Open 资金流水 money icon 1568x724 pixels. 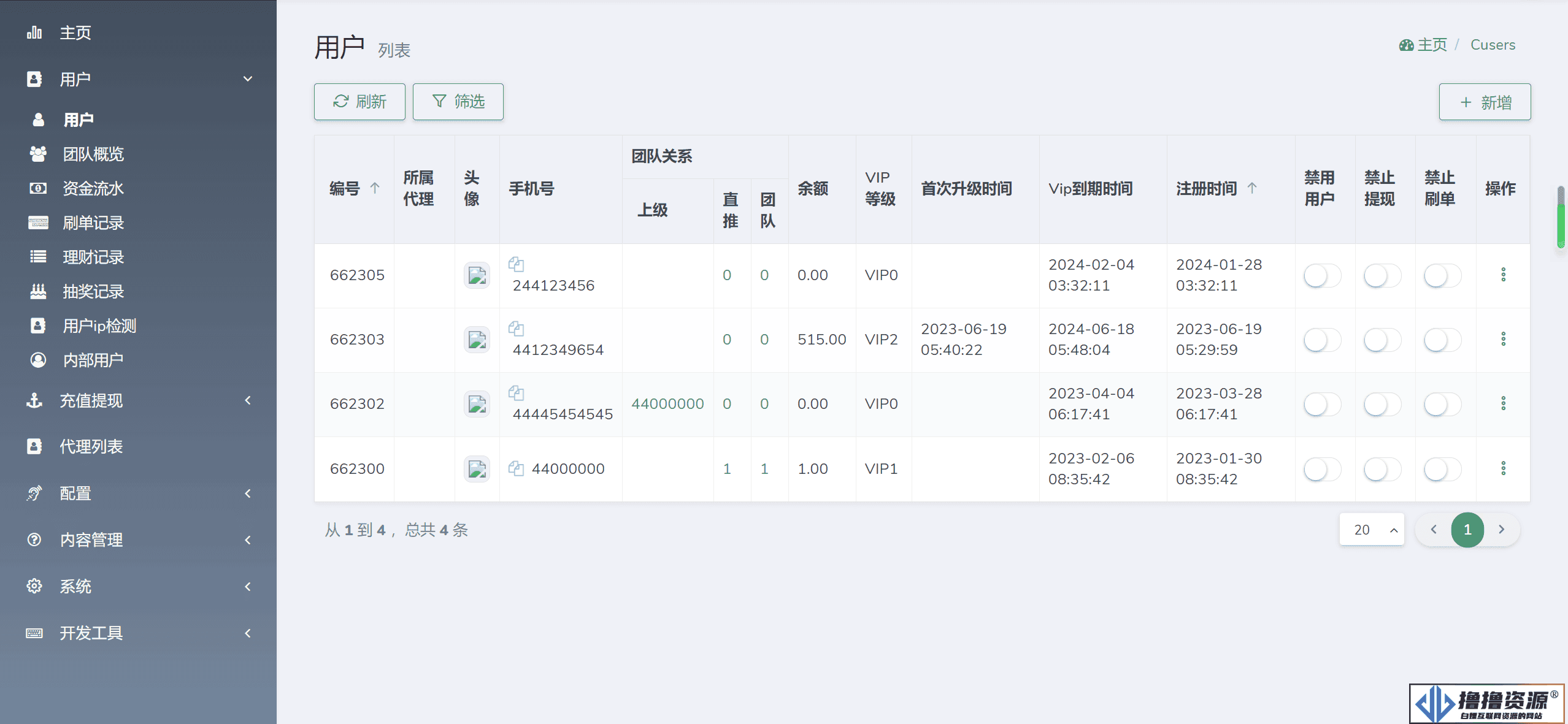click(38, 188)
